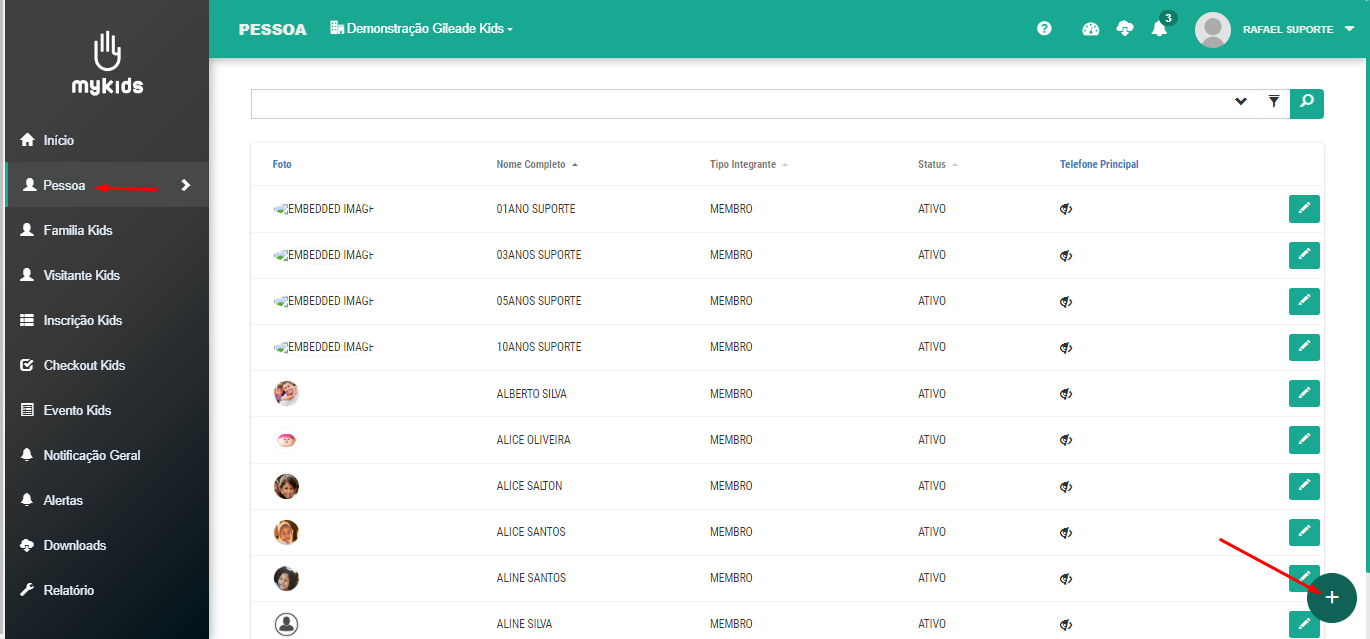Screen dimensions: 1370x639
Task: Click the Foto column header
Action: tap(282, 164)
